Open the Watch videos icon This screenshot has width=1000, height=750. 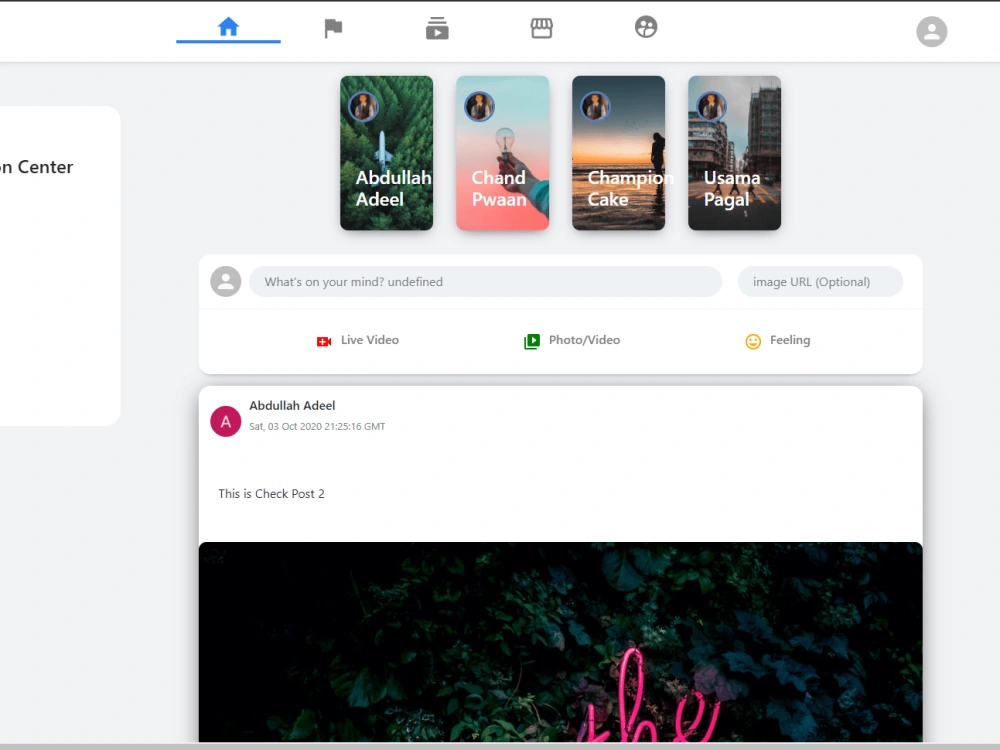point(437,27)
